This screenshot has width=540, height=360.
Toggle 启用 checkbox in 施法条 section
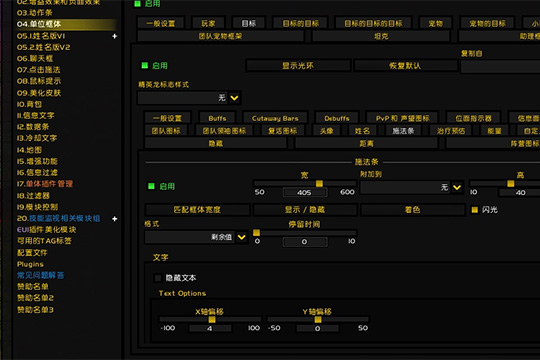(x=151, y=186)
